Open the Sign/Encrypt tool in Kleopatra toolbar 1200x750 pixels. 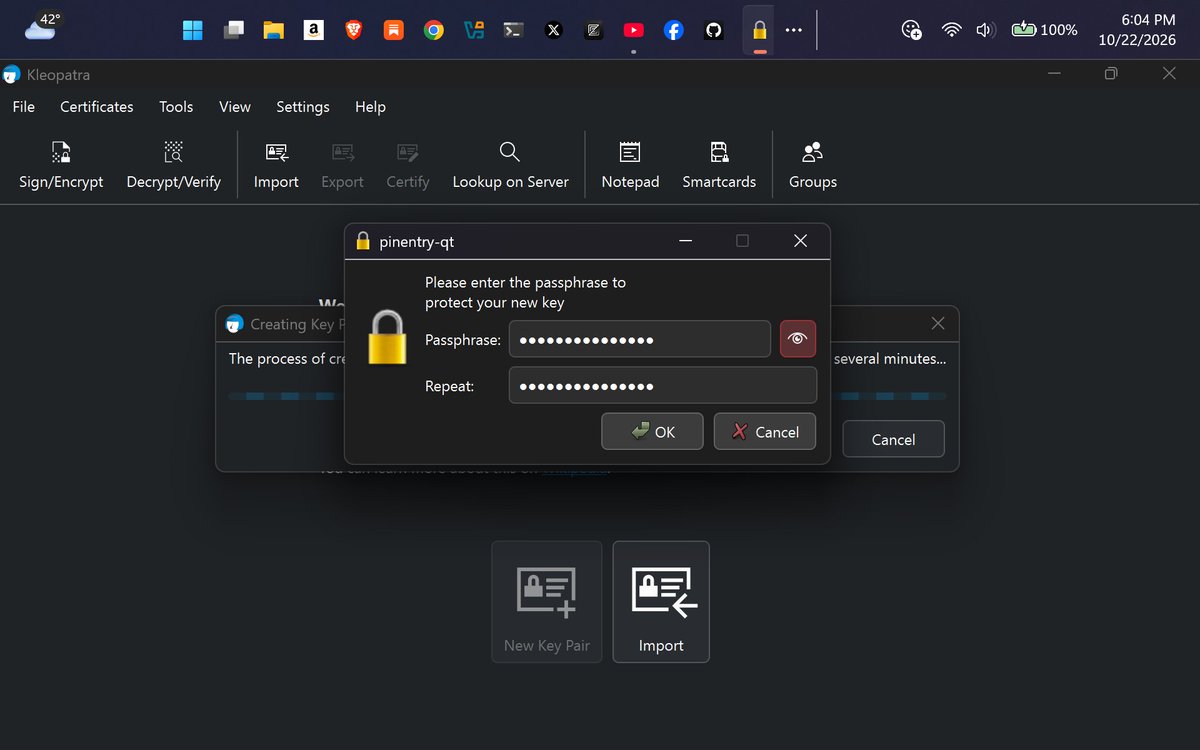61,165
